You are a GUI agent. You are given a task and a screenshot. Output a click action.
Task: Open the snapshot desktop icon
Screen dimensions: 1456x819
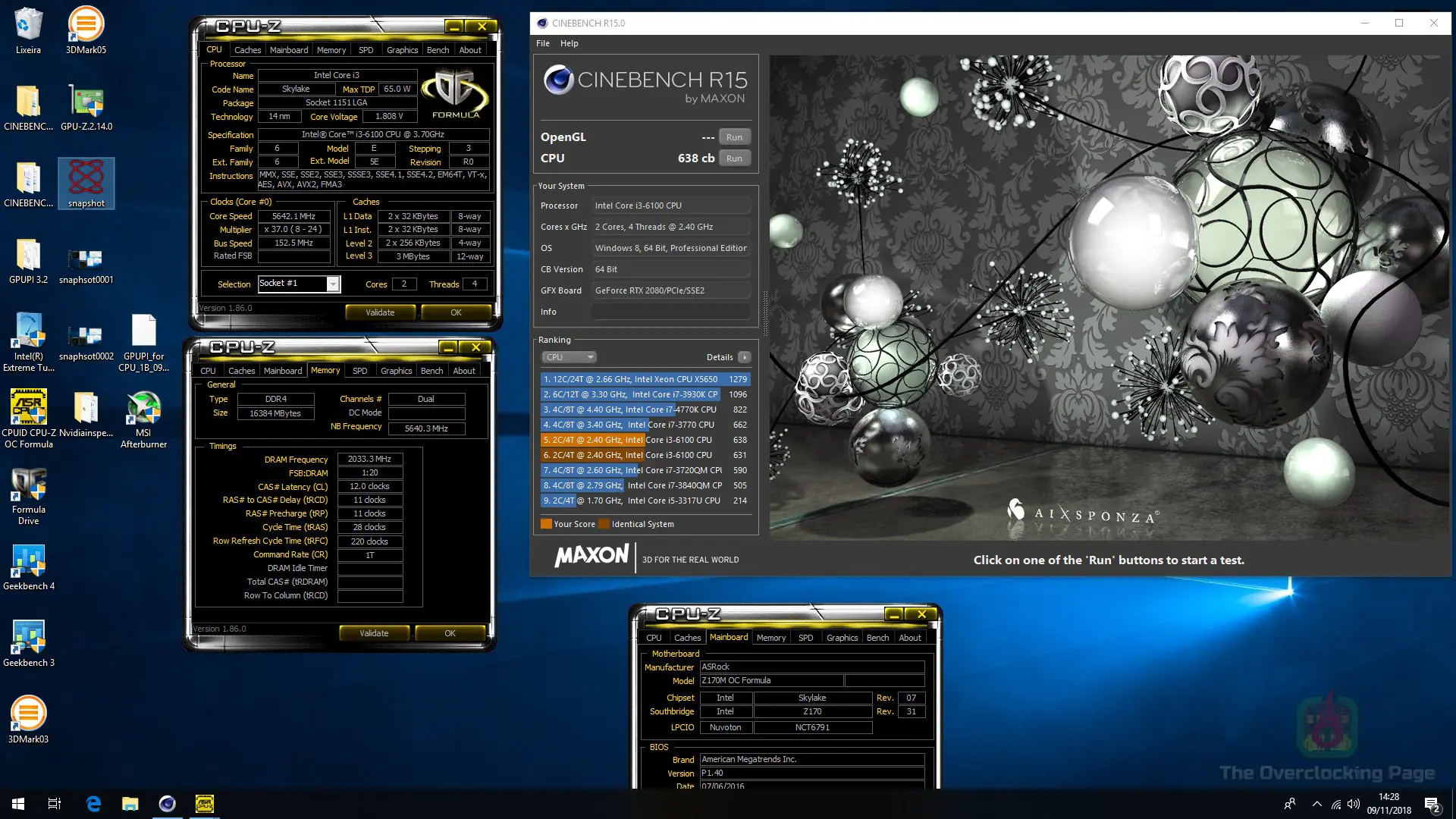tap(86, 184)
